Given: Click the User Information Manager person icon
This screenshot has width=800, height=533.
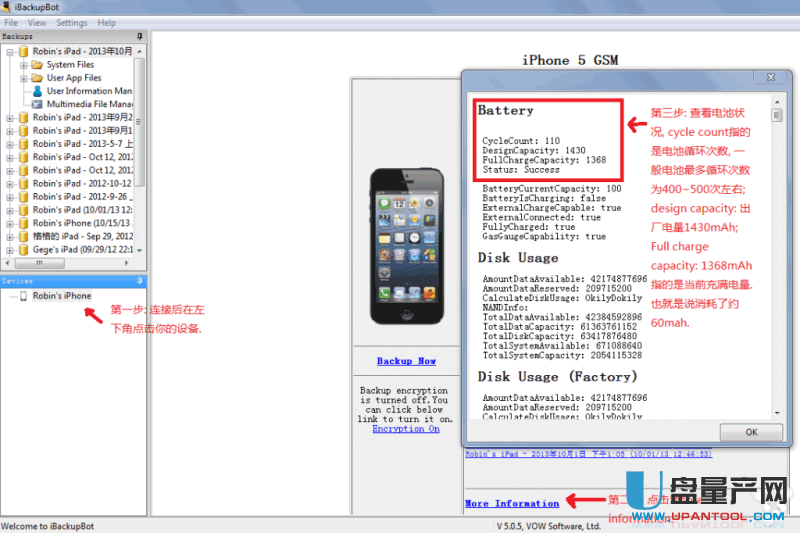Looking at the screenshot, I should pos(37,91).
